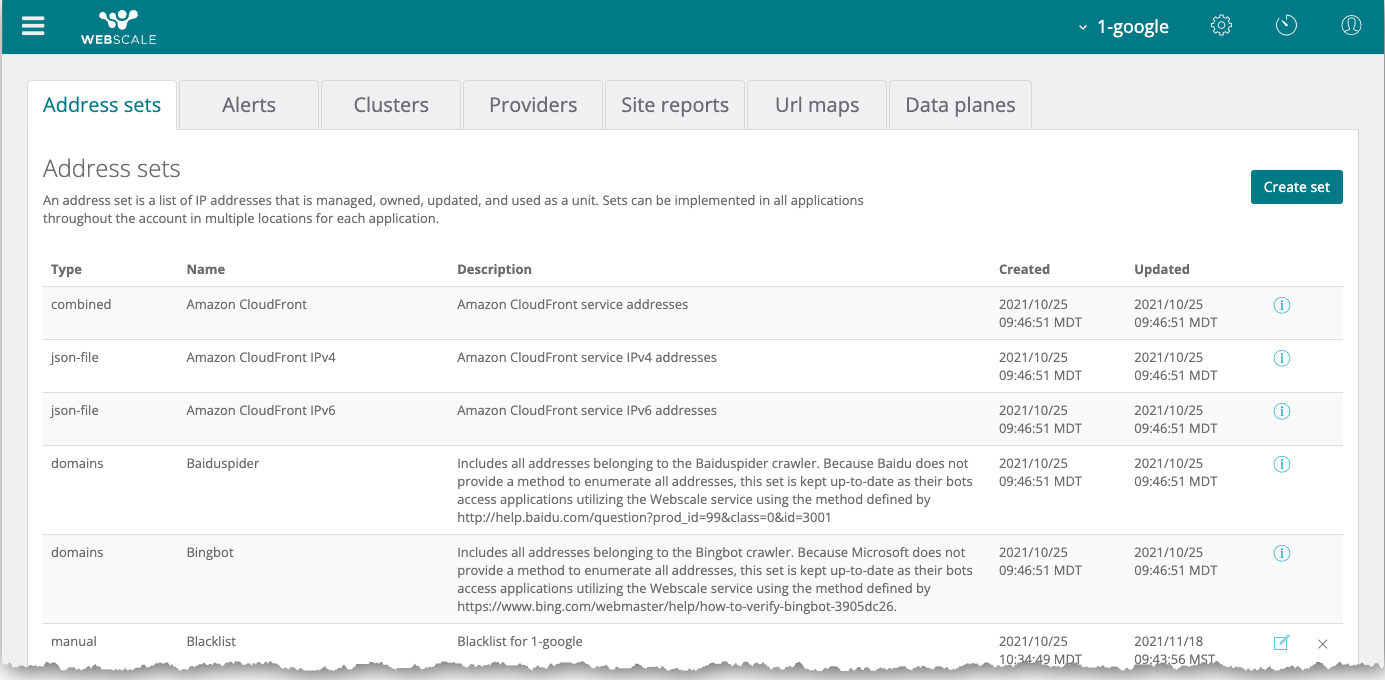The height and width of the screenshot is (680, 1385).
Task: Open the timer/history clock icon
Action: pos(1286,26)
